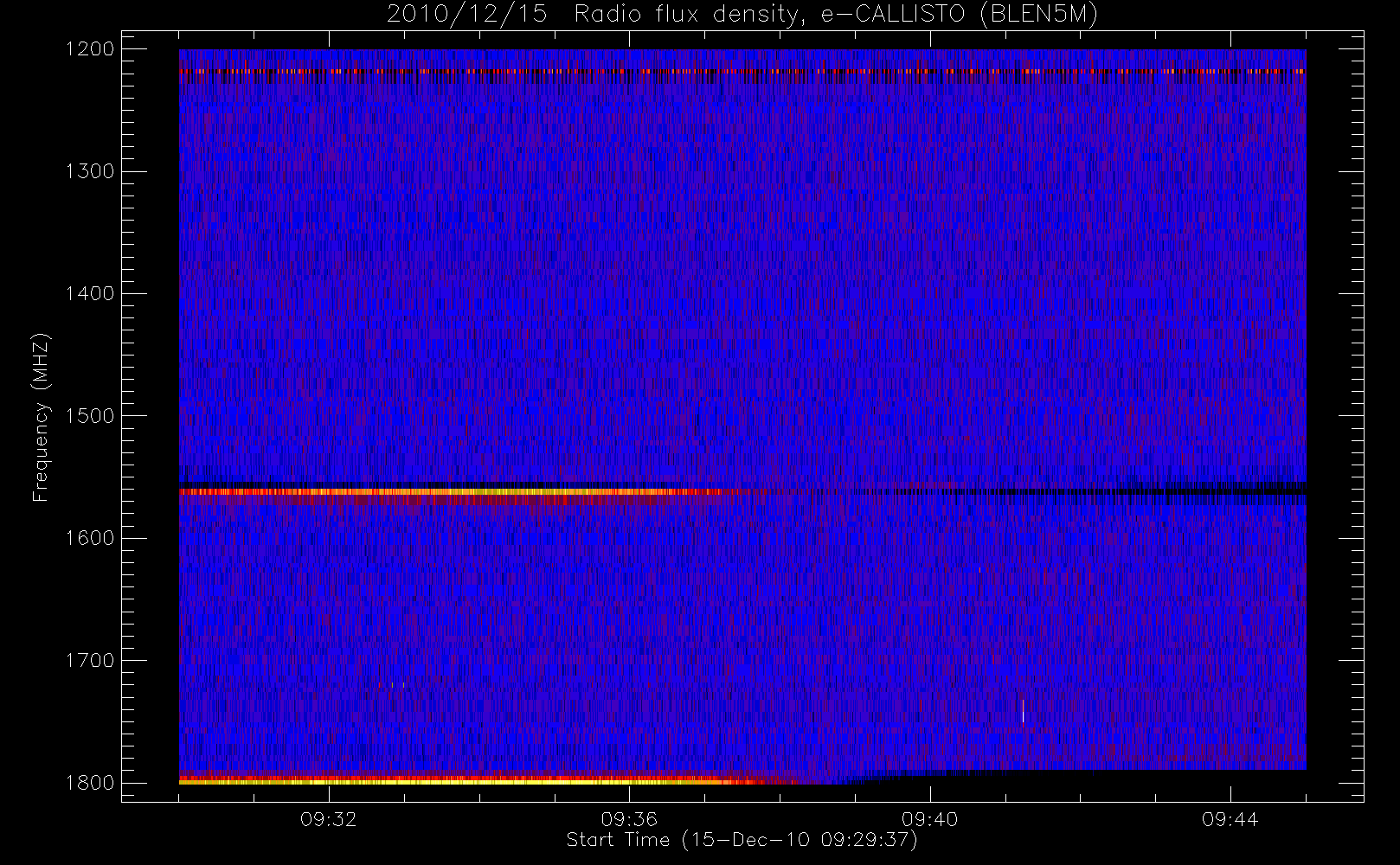Click the 1400 frequency tick label
Screen dimensions: 1400x865
[90, 294]
